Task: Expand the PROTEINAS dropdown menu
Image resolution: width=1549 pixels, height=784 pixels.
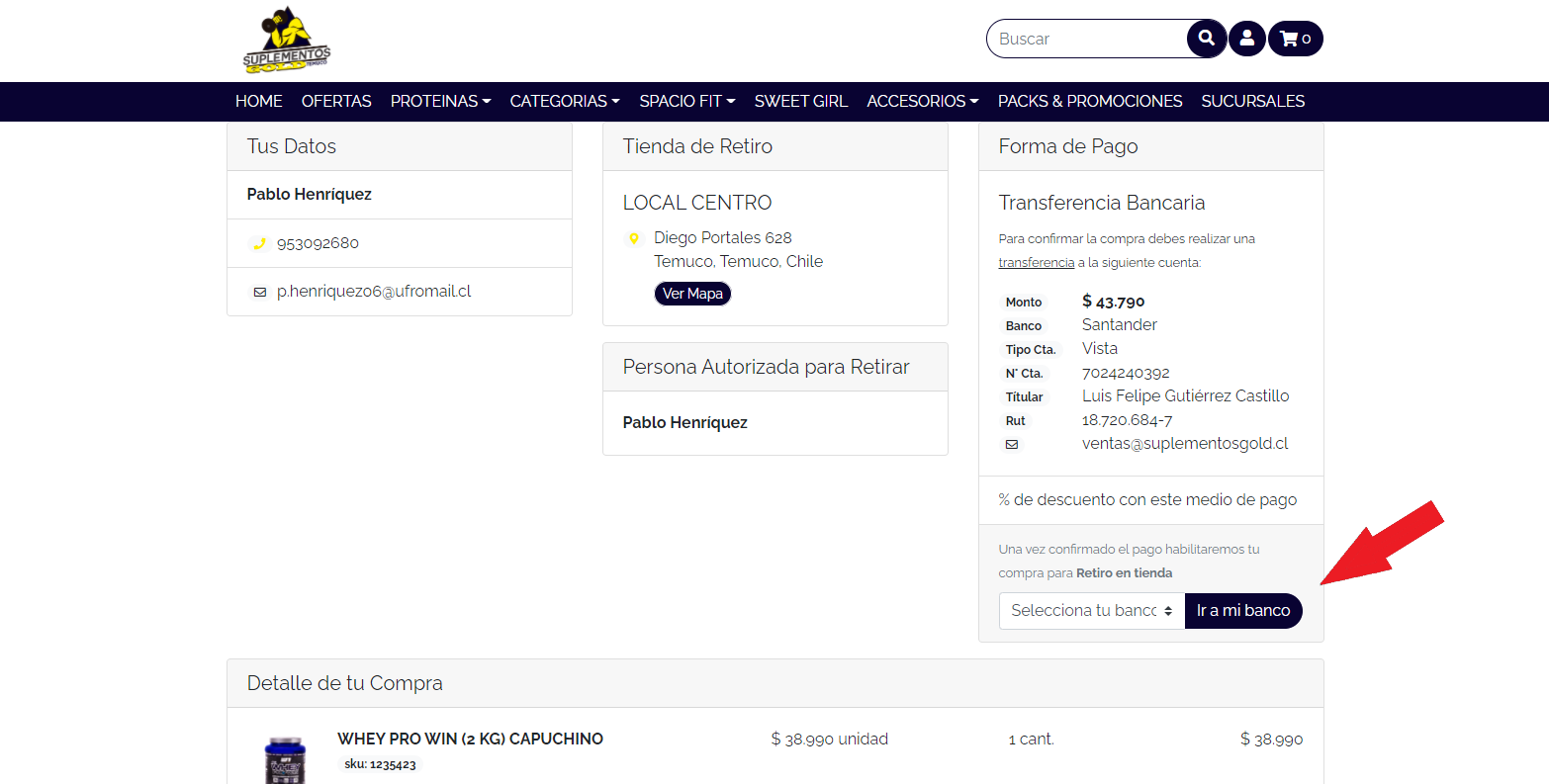Action: (x=440, y=101)
